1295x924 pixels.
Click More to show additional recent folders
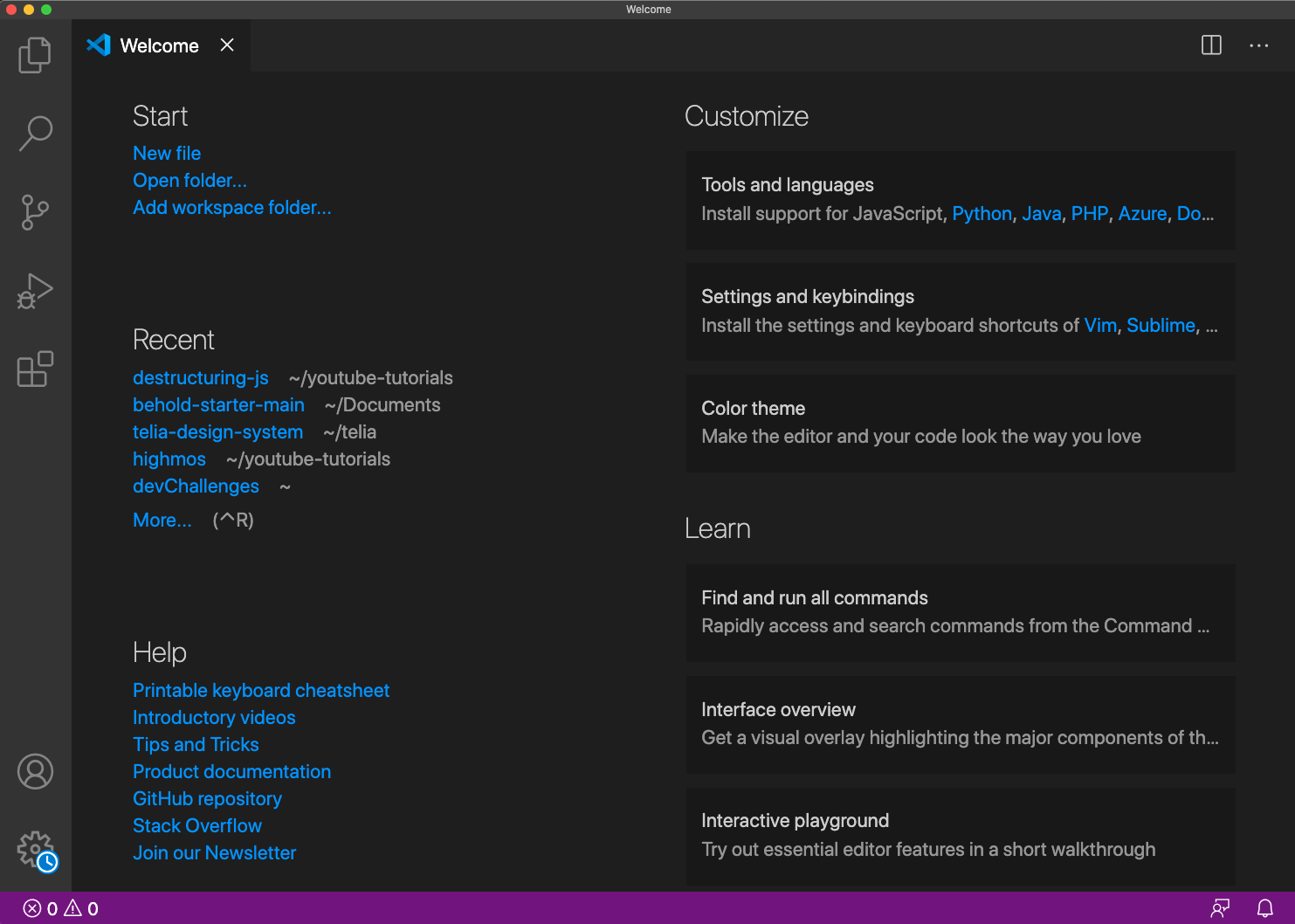point(162,520)
